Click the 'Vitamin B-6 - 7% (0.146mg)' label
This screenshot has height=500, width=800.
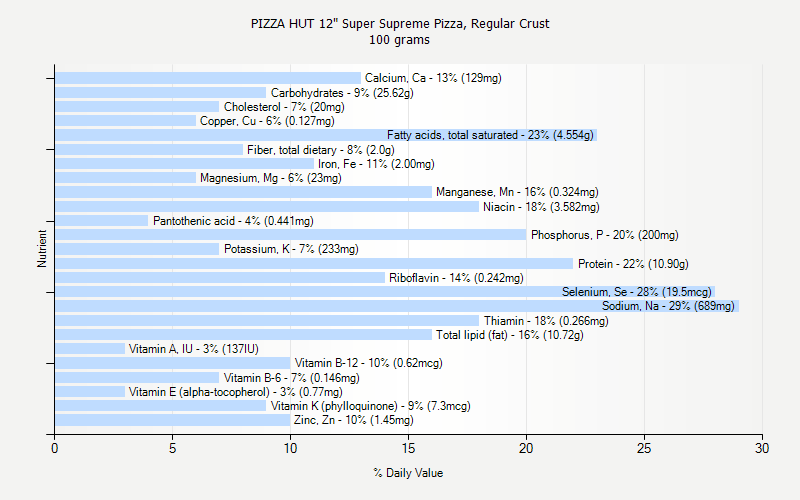(291, 378)
